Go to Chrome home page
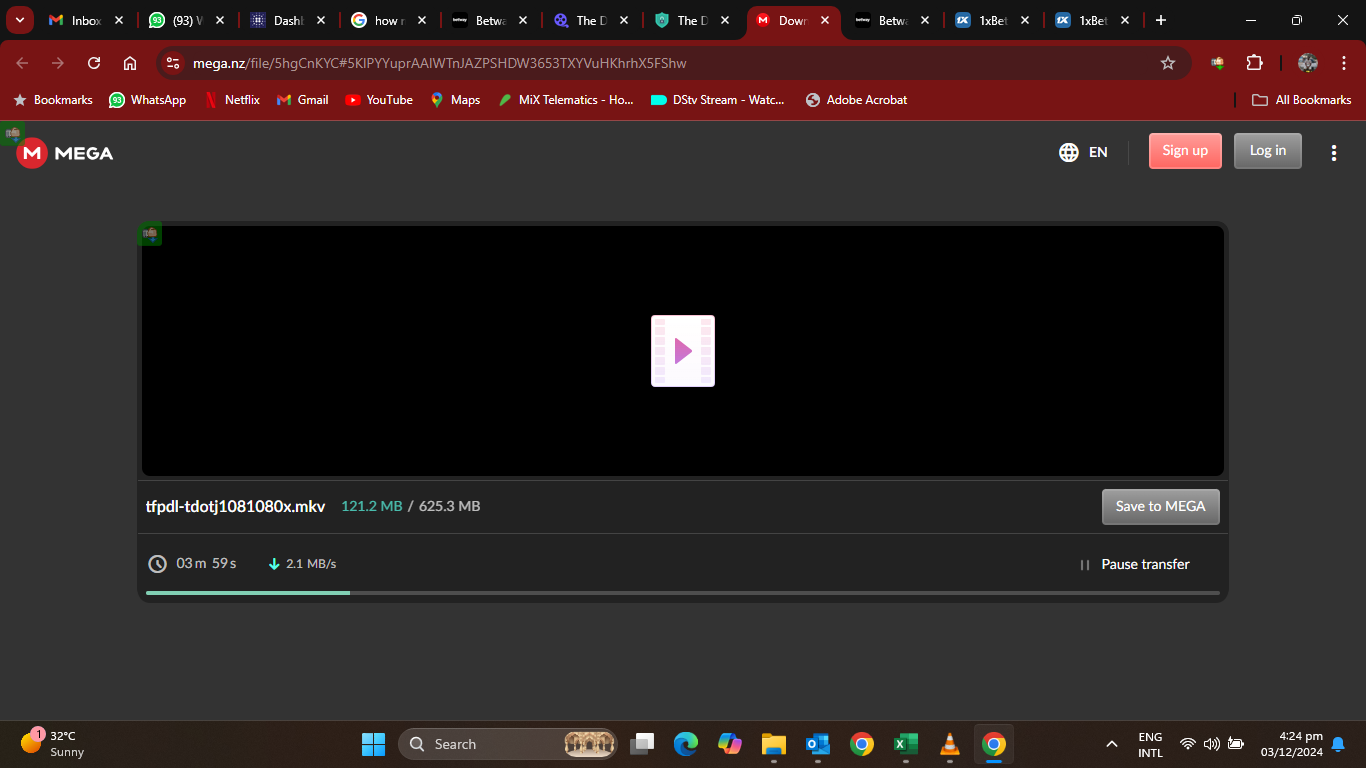This screenshot has height=768, width=1366. click(x=130, y=63)
